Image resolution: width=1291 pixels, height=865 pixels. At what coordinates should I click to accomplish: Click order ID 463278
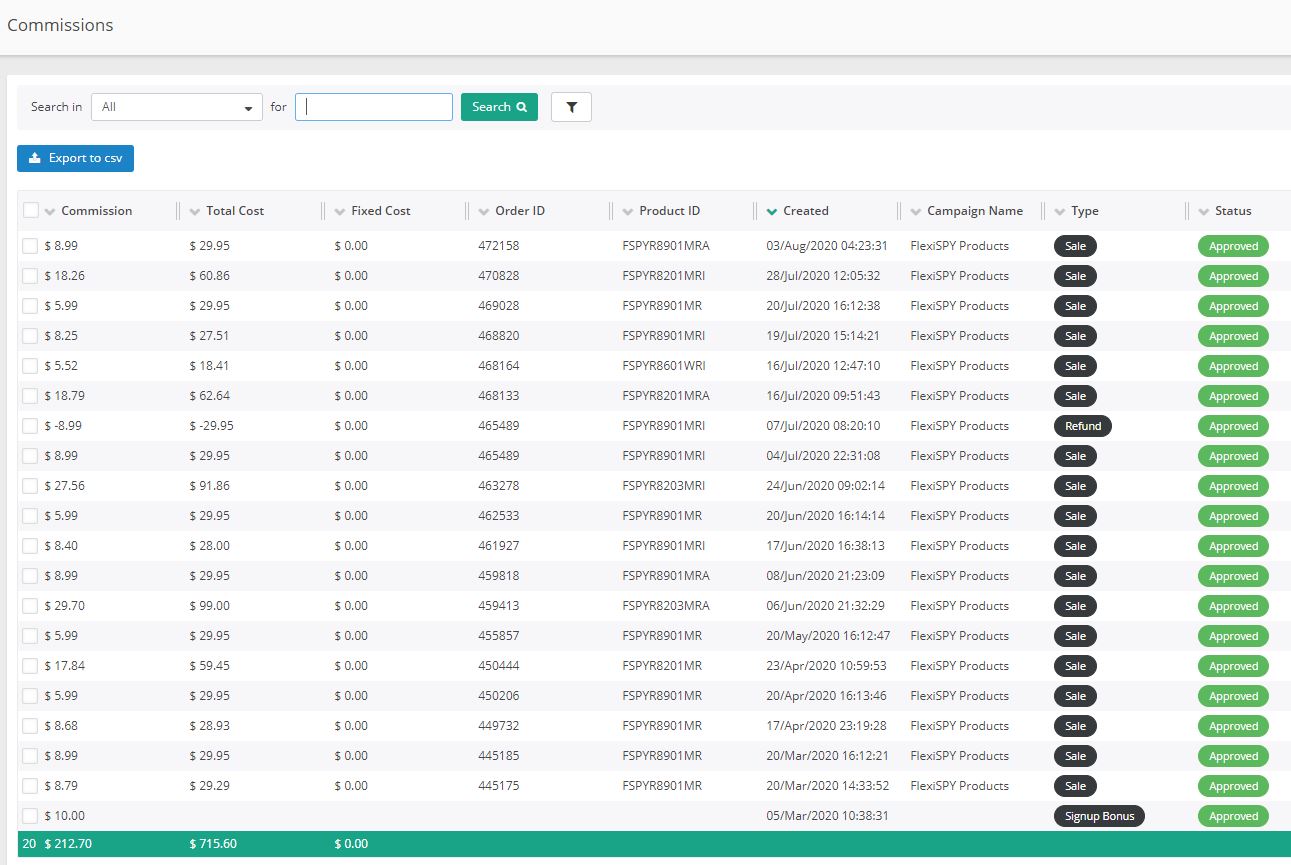click(499, 486)
